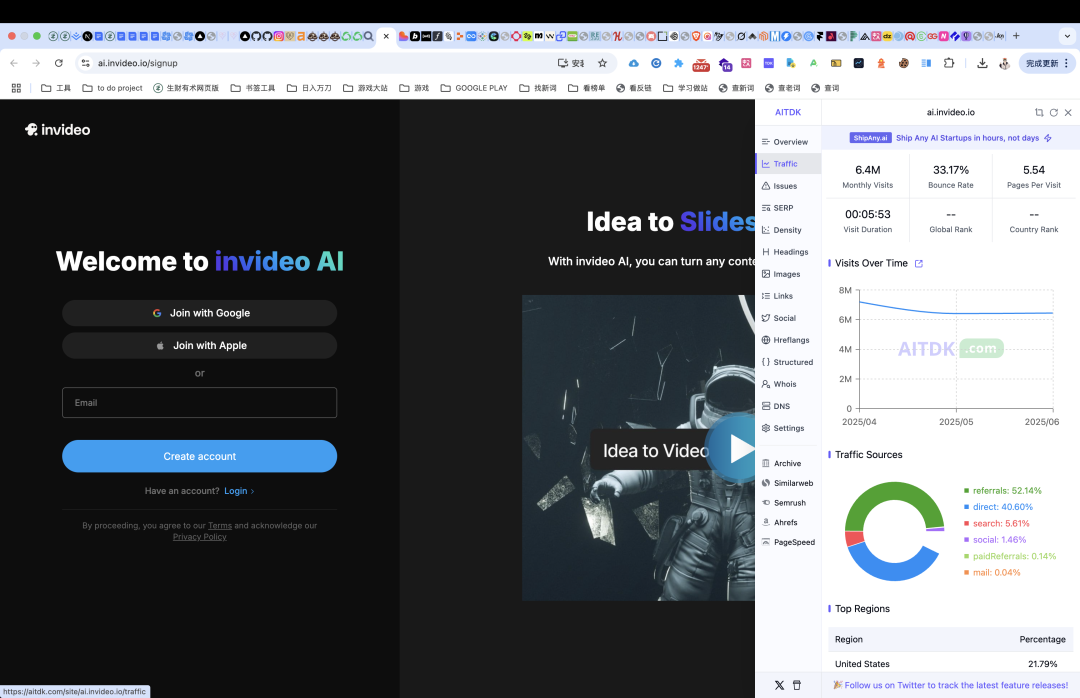Close the active browser tab
Viewport: 1080px width, 698px height.
(386, 37)
